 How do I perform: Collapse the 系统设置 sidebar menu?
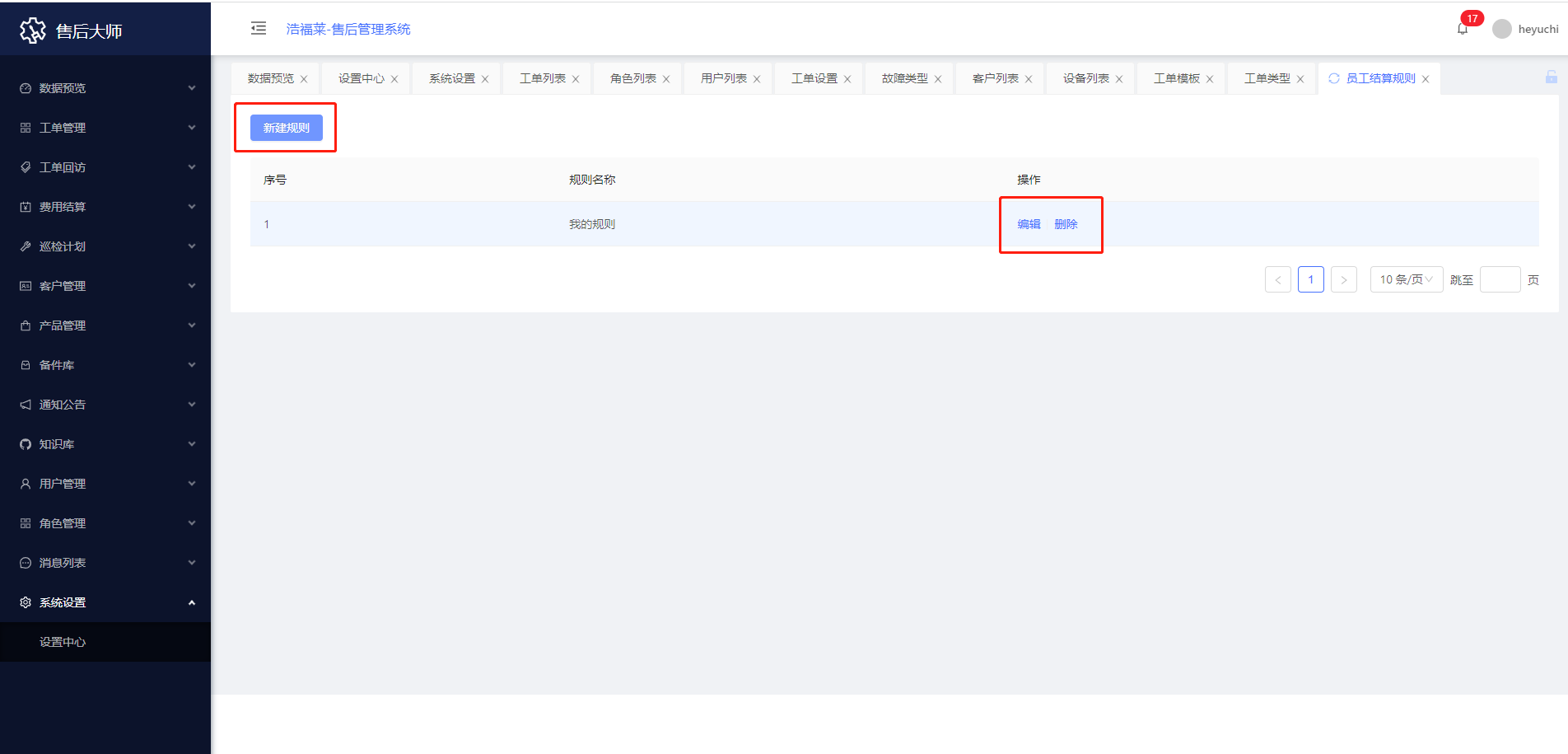point(105,602)
